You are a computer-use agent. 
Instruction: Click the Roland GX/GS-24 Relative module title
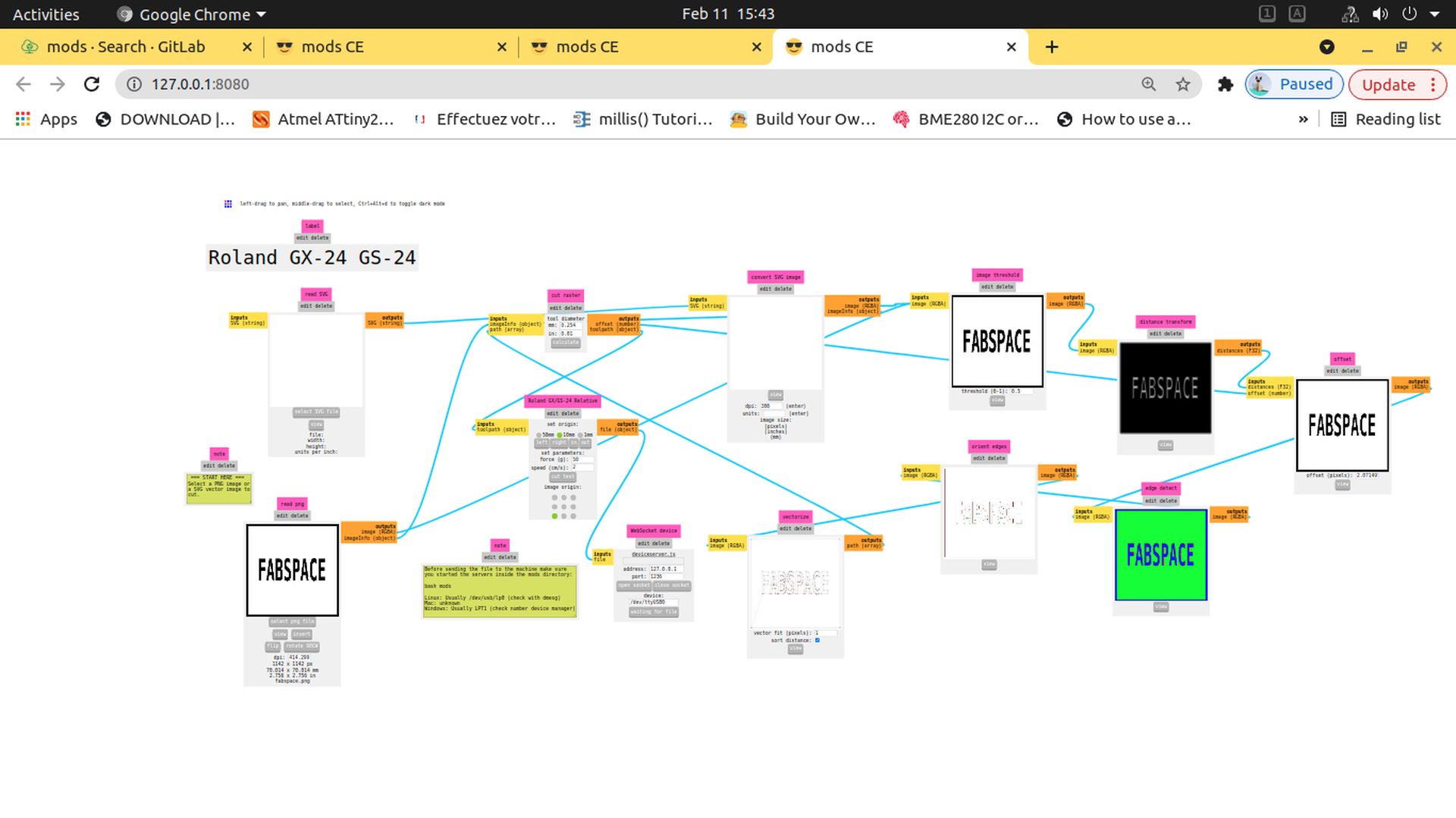click(x=563, y=400)
